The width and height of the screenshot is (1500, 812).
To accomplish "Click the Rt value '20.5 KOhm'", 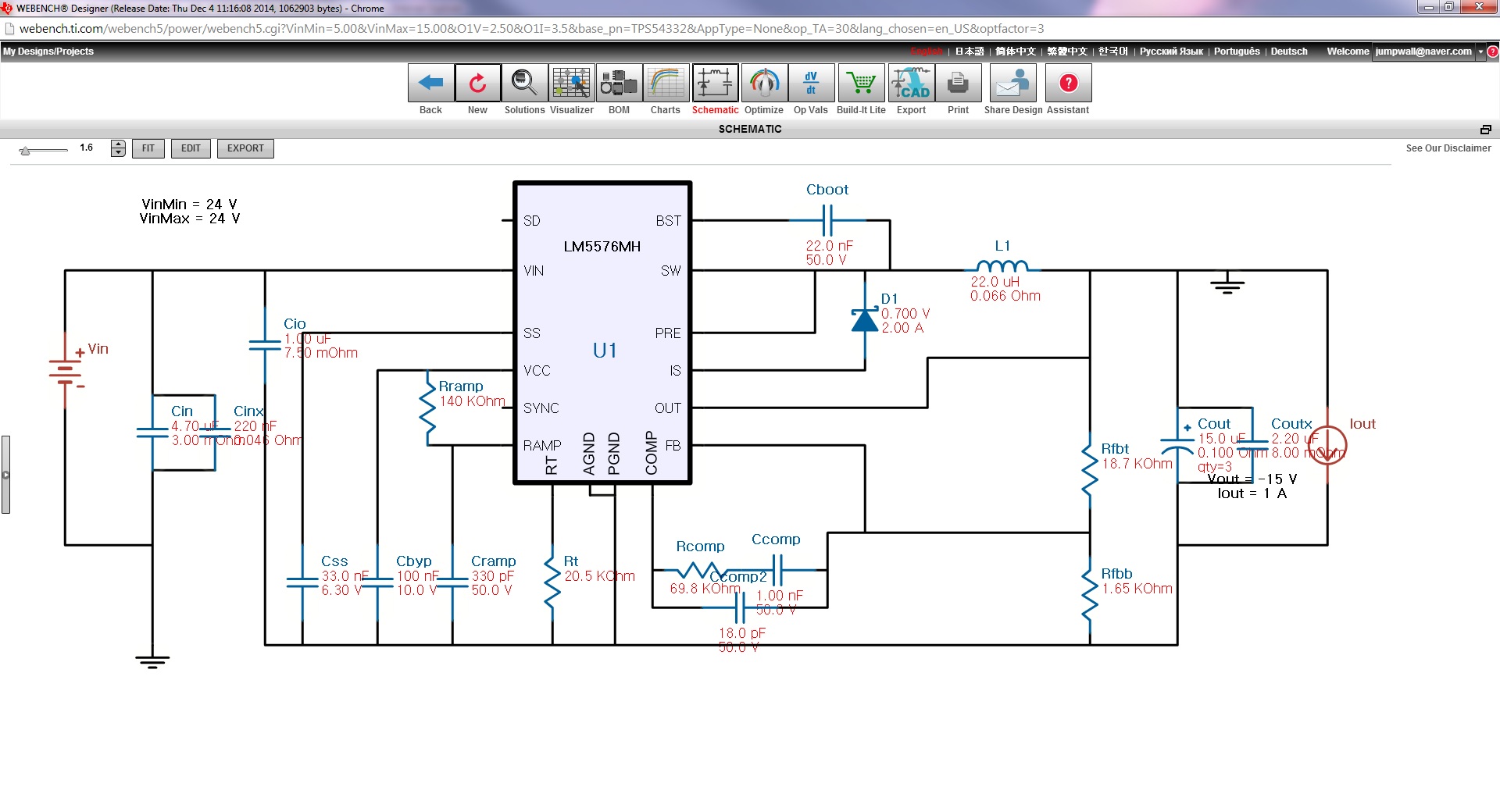I will pyautogui.click(x=600, y=576).
